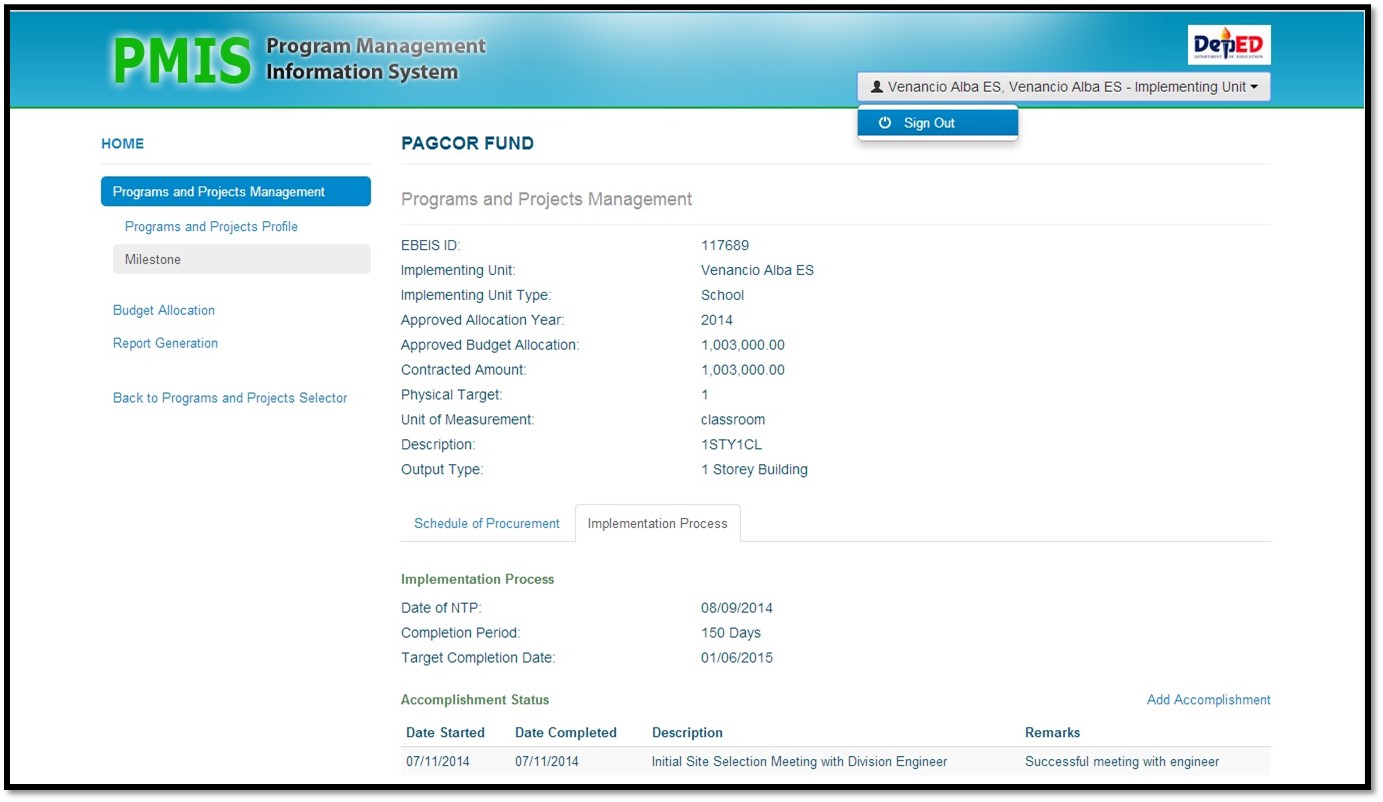Click the Date of NTP value 08/09/2014
1383x802 pixels.
[x=737, y=609]
